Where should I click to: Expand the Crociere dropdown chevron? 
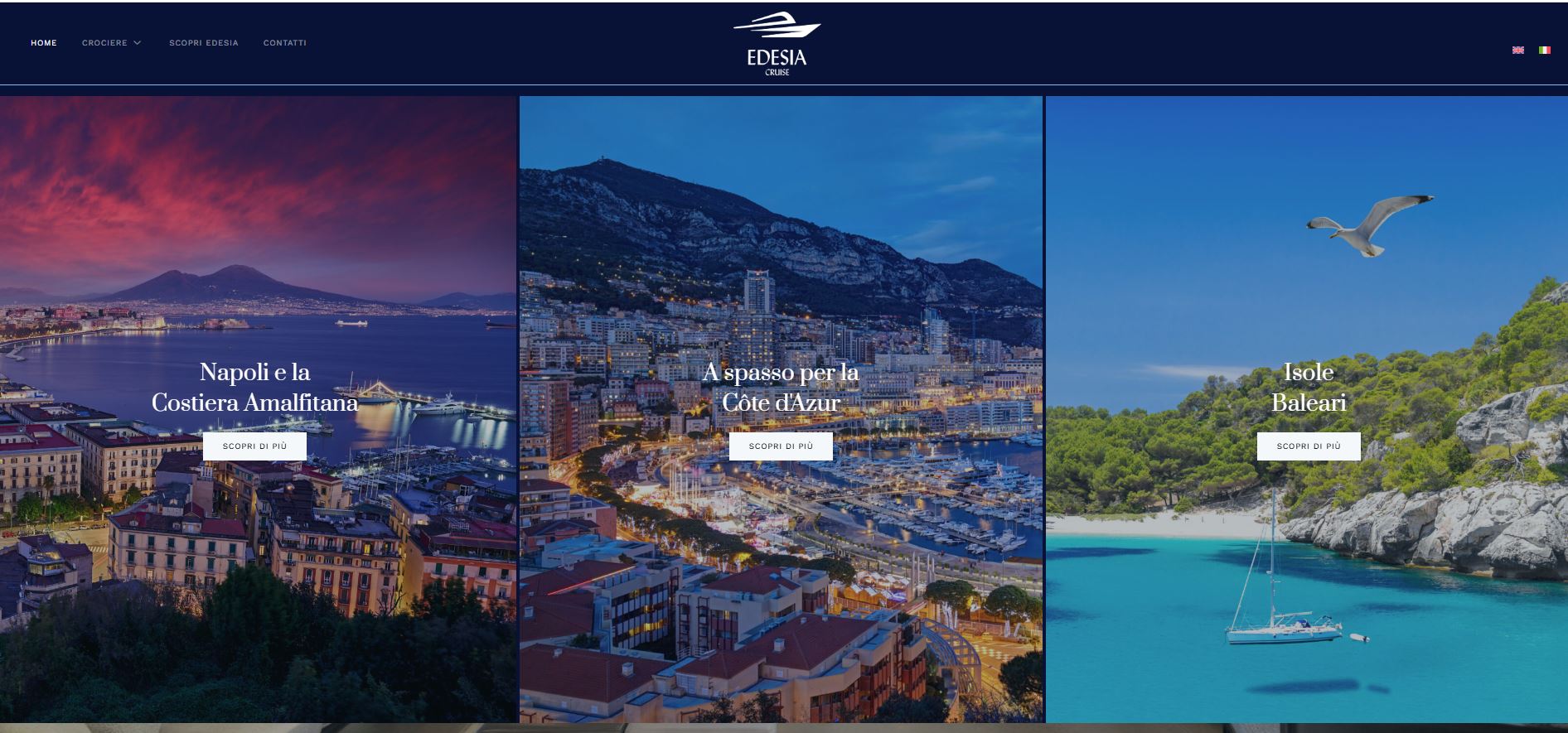click(x=137, y=43)
